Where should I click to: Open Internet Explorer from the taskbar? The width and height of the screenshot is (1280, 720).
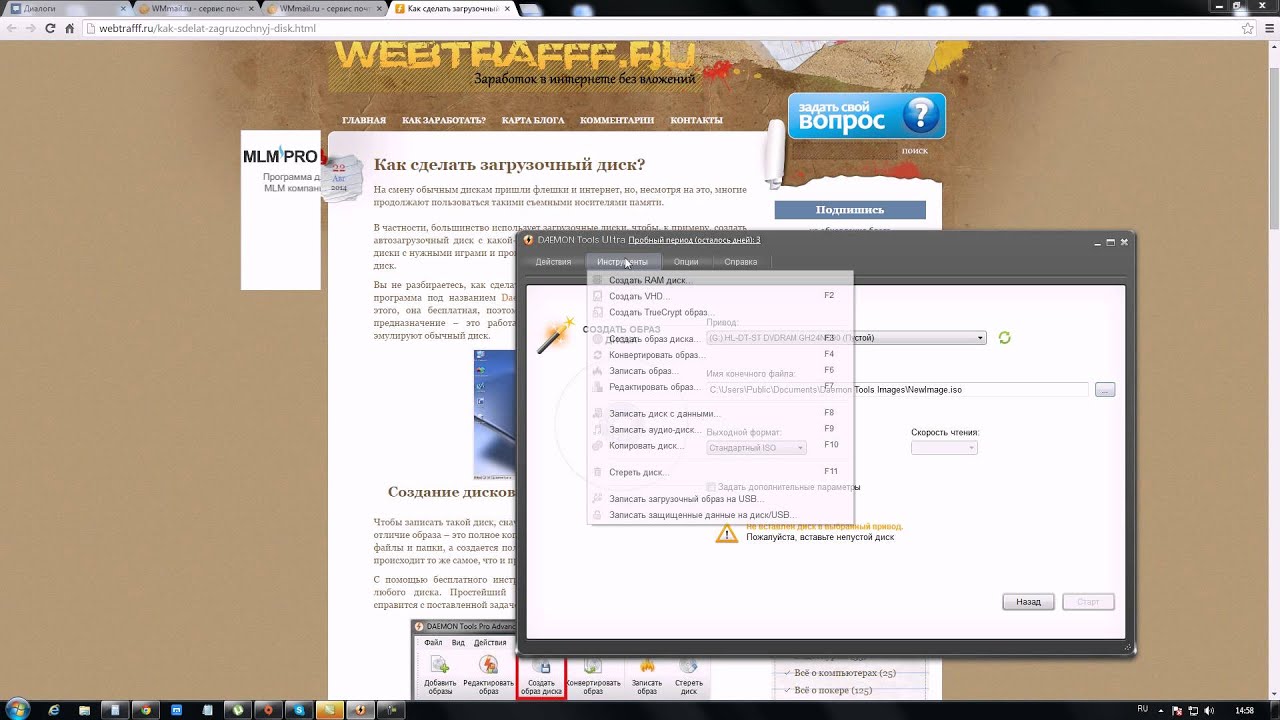pos(53,710)
